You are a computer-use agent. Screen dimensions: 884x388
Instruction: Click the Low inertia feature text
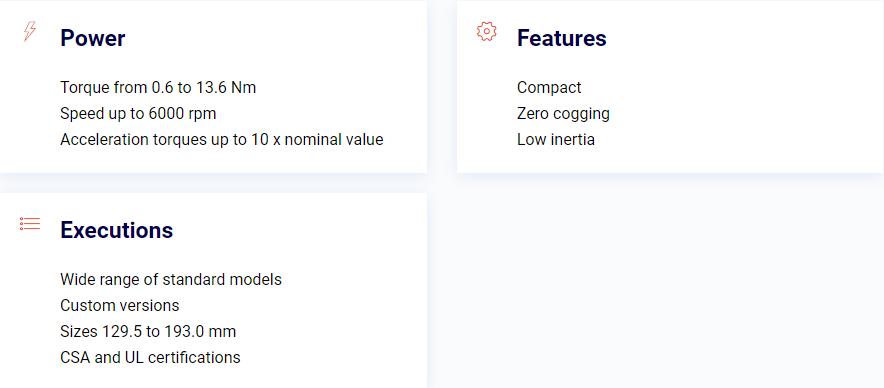tap(556, 139)
